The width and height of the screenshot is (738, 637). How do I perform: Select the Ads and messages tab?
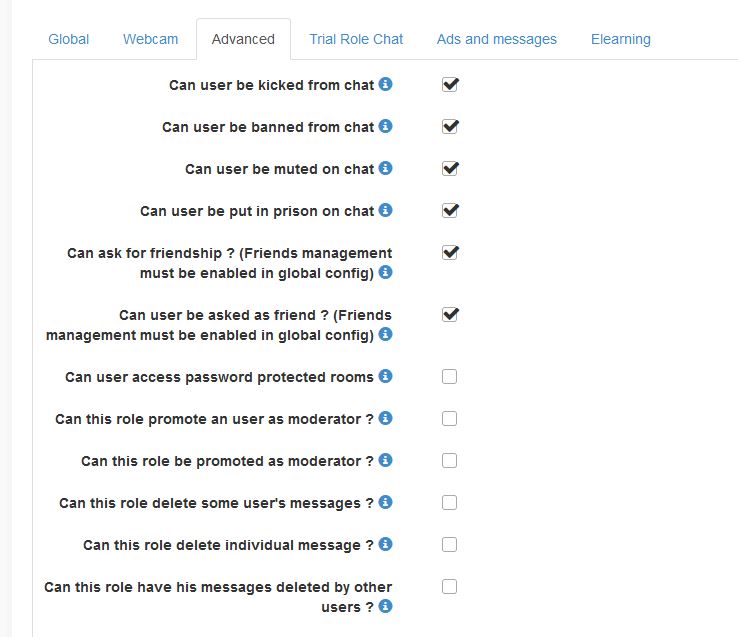coord(497,39)
